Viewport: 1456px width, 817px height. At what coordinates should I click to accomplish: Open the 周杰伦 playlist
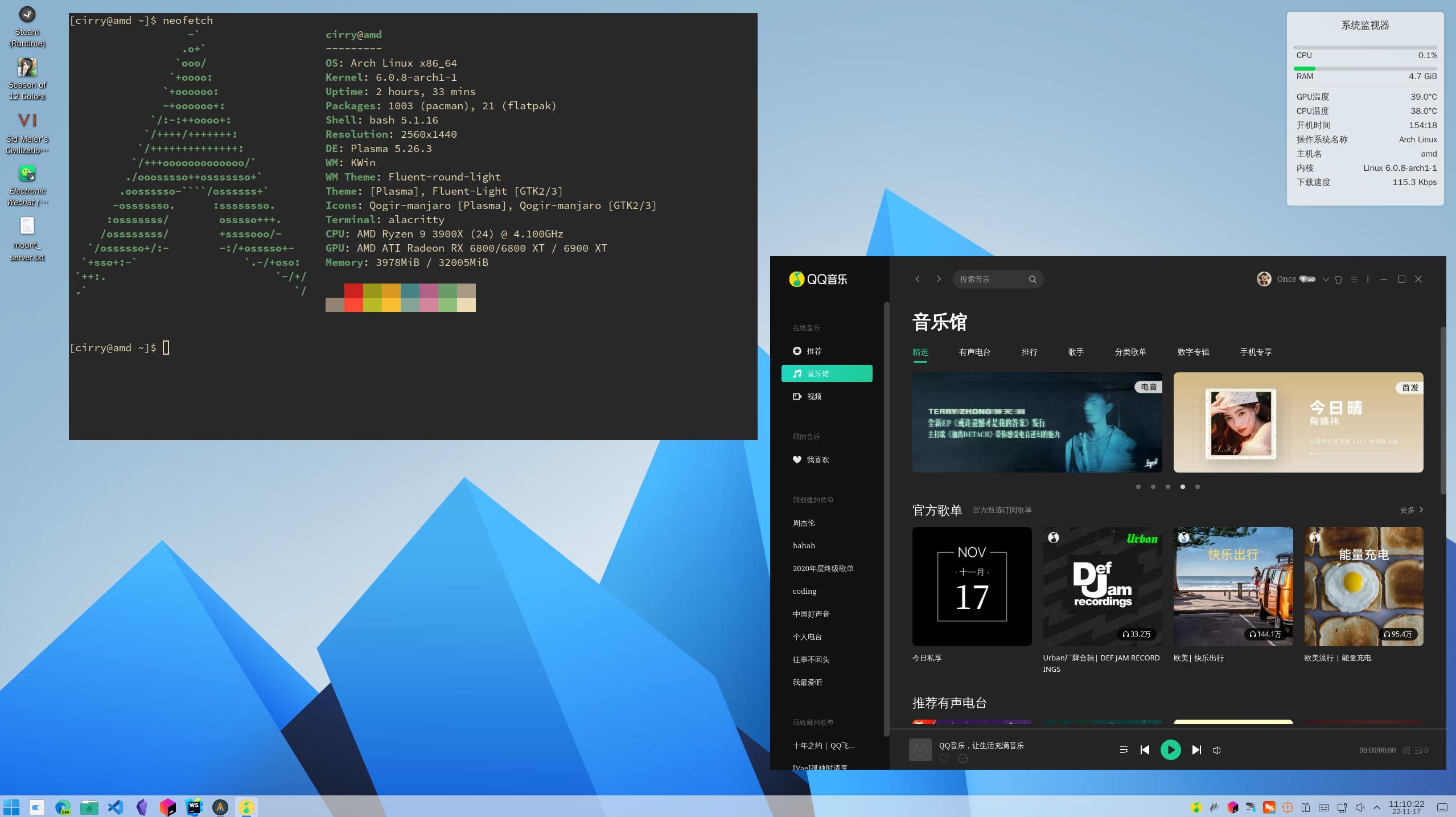(804, 523)
